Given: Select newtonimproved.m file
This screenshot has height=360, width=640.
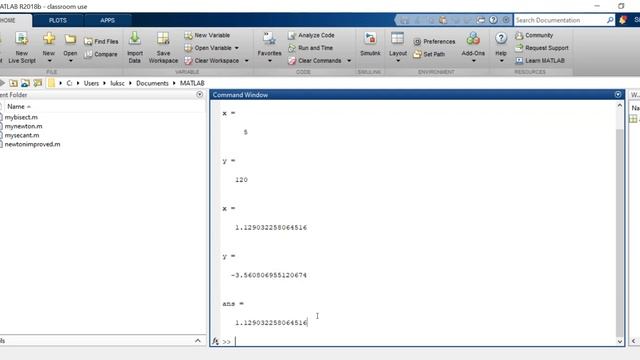Looking at the screenshot, I should [32, 144].
